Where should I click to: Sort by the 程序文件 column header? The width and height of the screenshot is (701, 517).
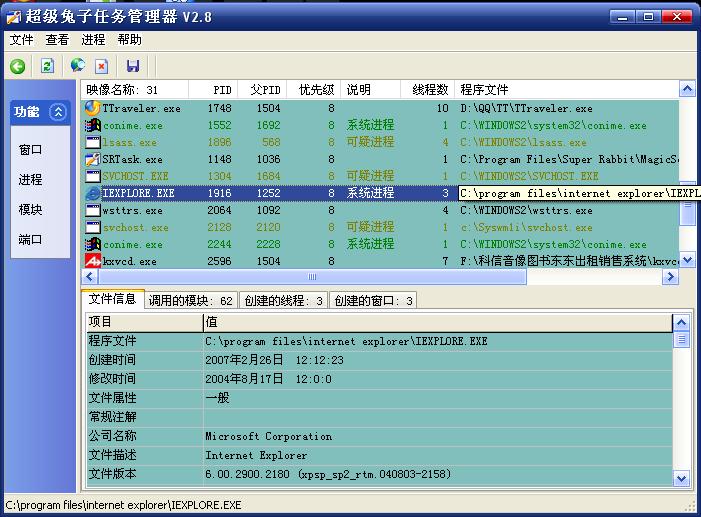click(x=566, y=90)
